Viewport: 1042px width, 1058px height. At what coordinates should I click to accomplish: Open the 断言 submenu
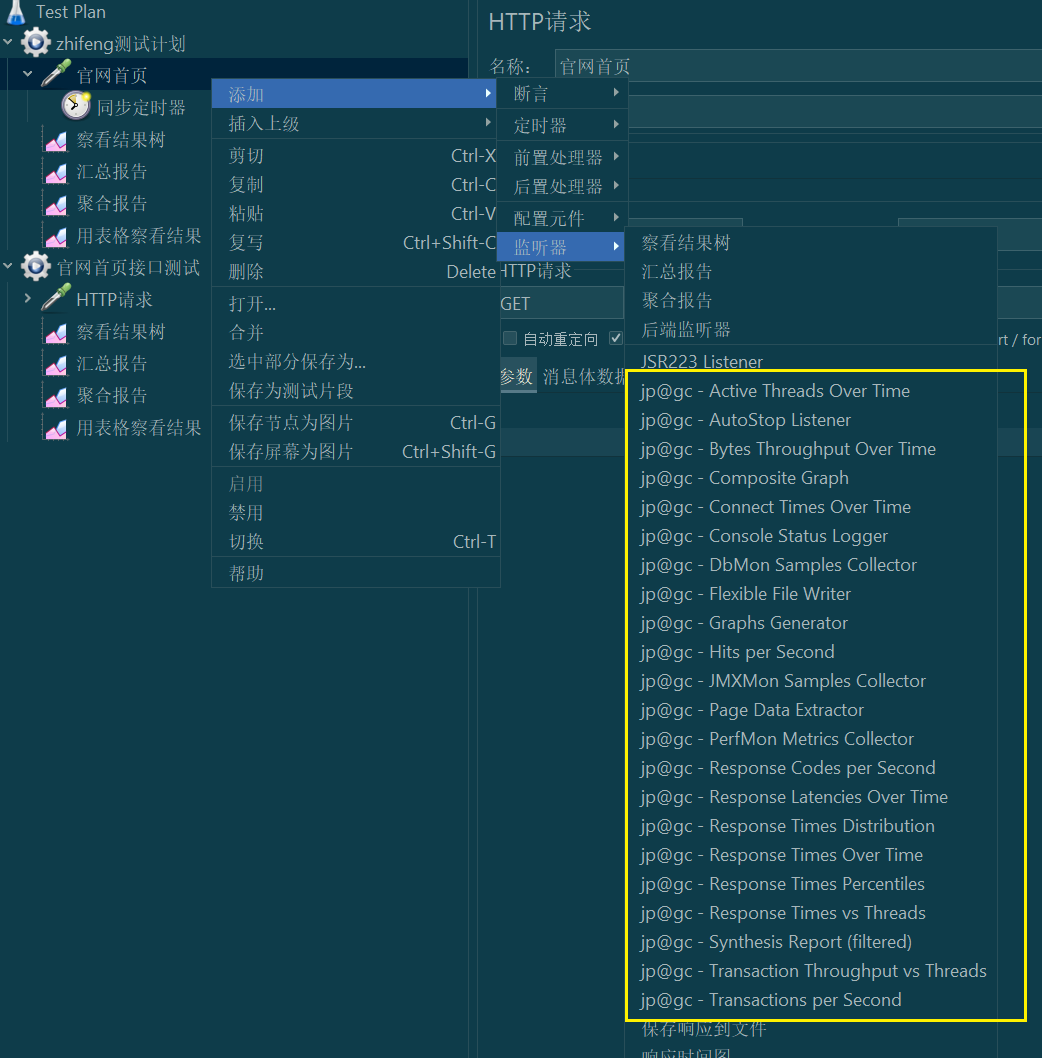pos(563,93)
